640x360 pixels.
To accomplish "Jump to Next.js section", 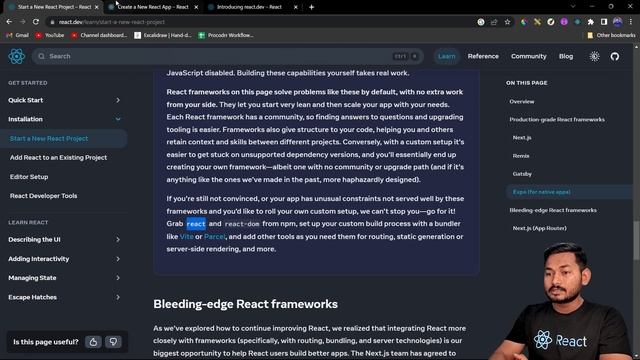I will coord(522,138).
